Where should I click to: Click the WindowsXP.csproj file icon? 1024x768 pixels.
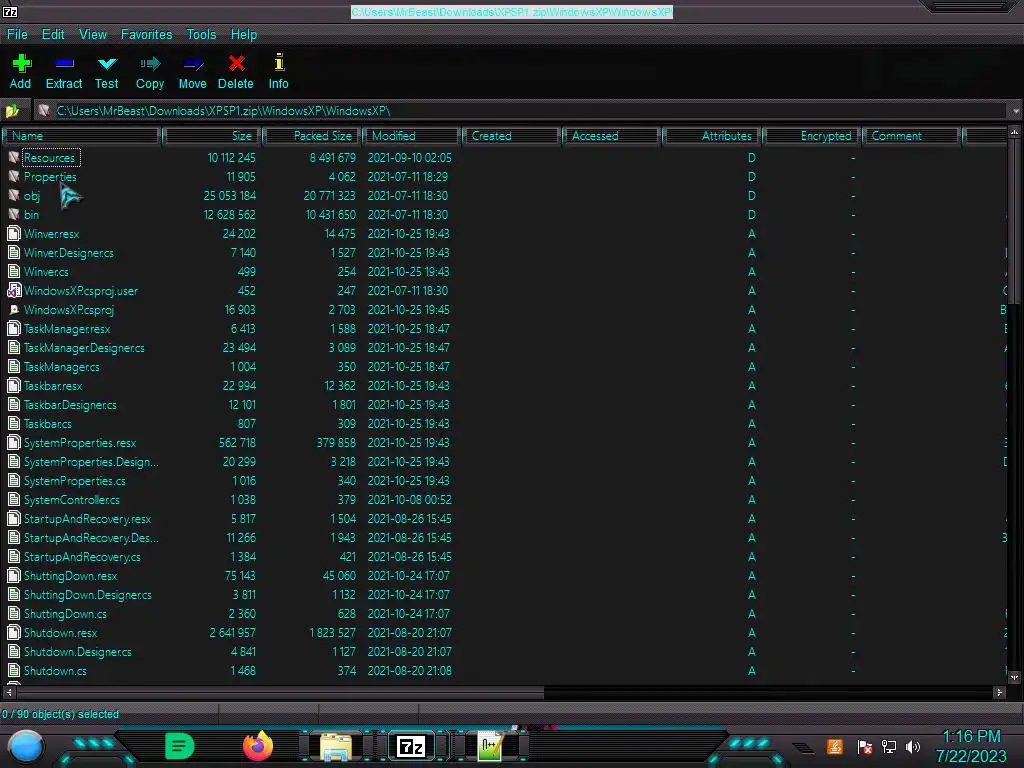[14, 310]
